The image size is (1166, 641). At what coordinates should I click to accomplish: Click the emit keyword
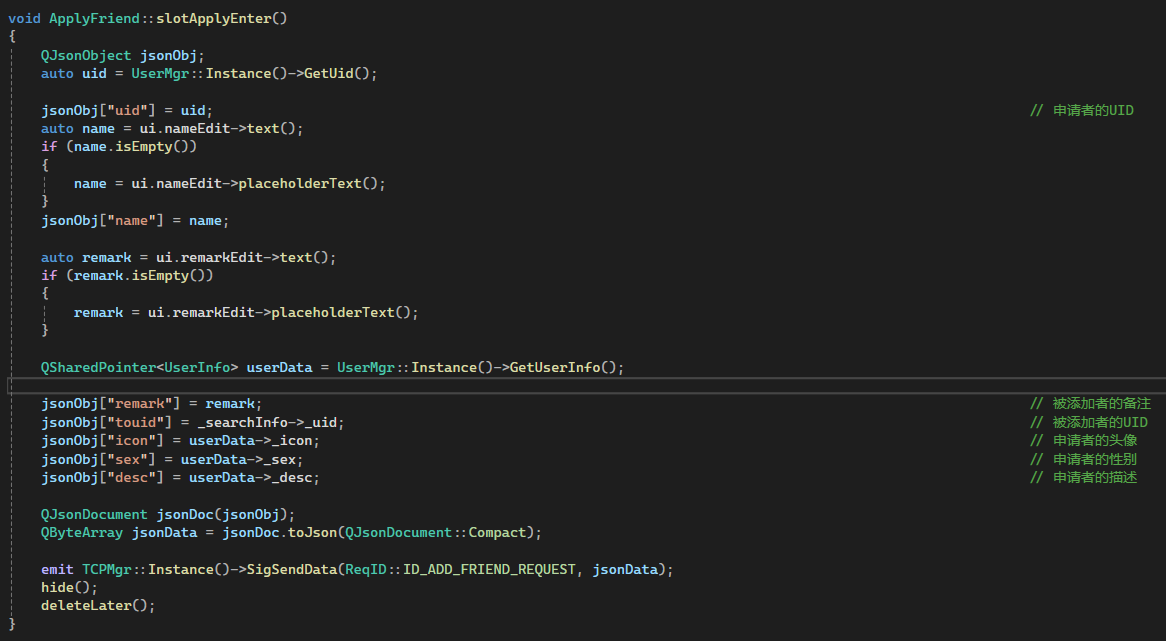point(57,570)
